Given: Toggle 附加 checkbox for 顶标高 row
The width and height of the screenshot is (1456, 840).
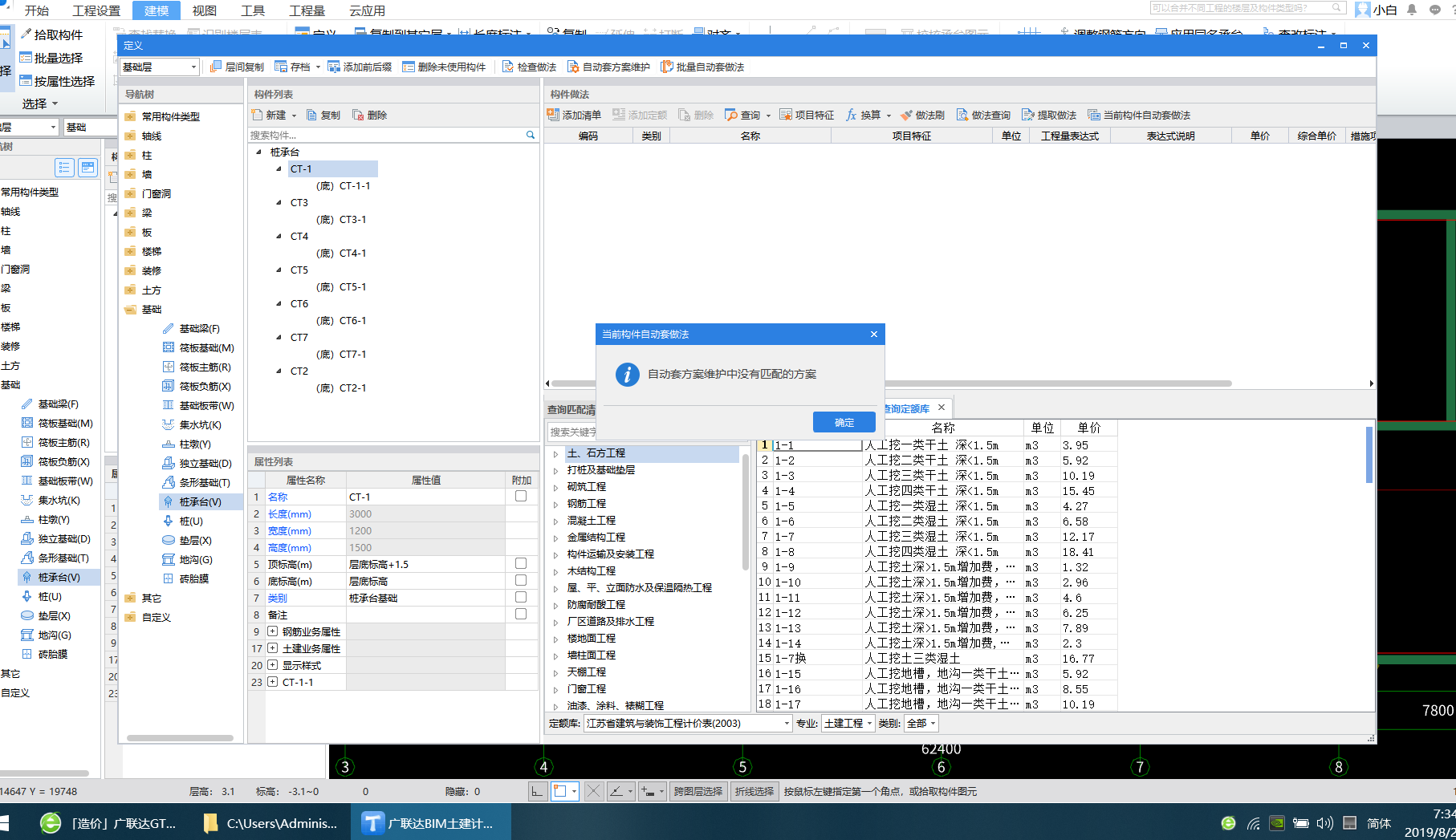Looking at the screenshot, I should point(521,563).
